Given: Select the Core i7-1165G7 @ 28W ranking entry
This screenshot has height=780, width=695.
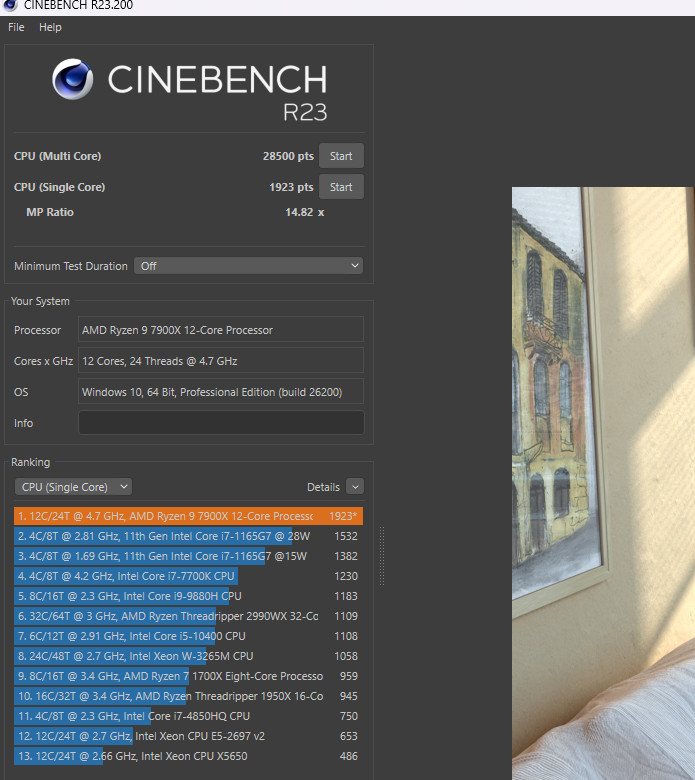Looking at the screenshot, I should 188,536.
